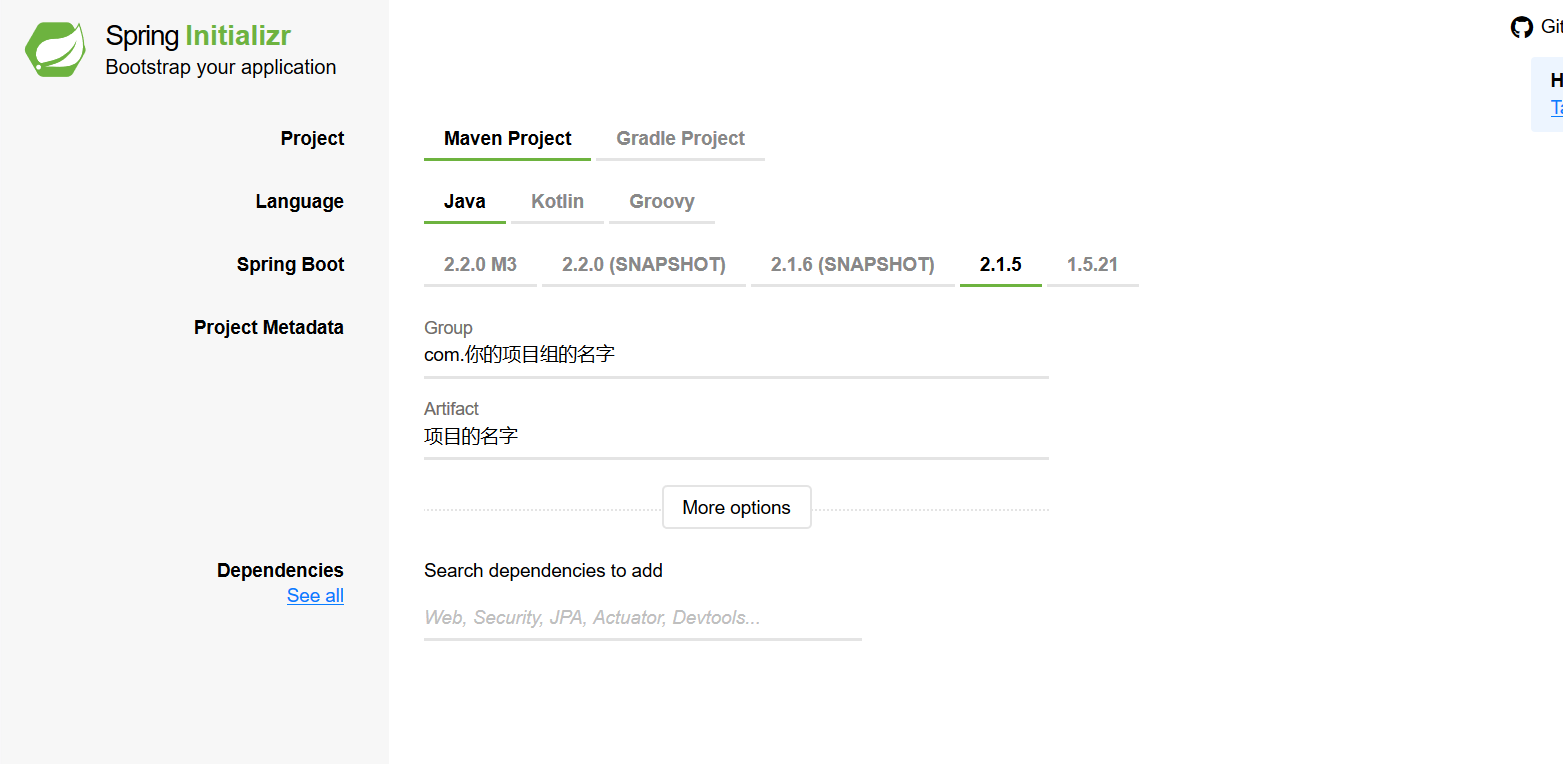Select Maven Project option
Image resolution: width=1563 pixels, height=764 pixels.
pyautogui.click(x=507, y=139)
